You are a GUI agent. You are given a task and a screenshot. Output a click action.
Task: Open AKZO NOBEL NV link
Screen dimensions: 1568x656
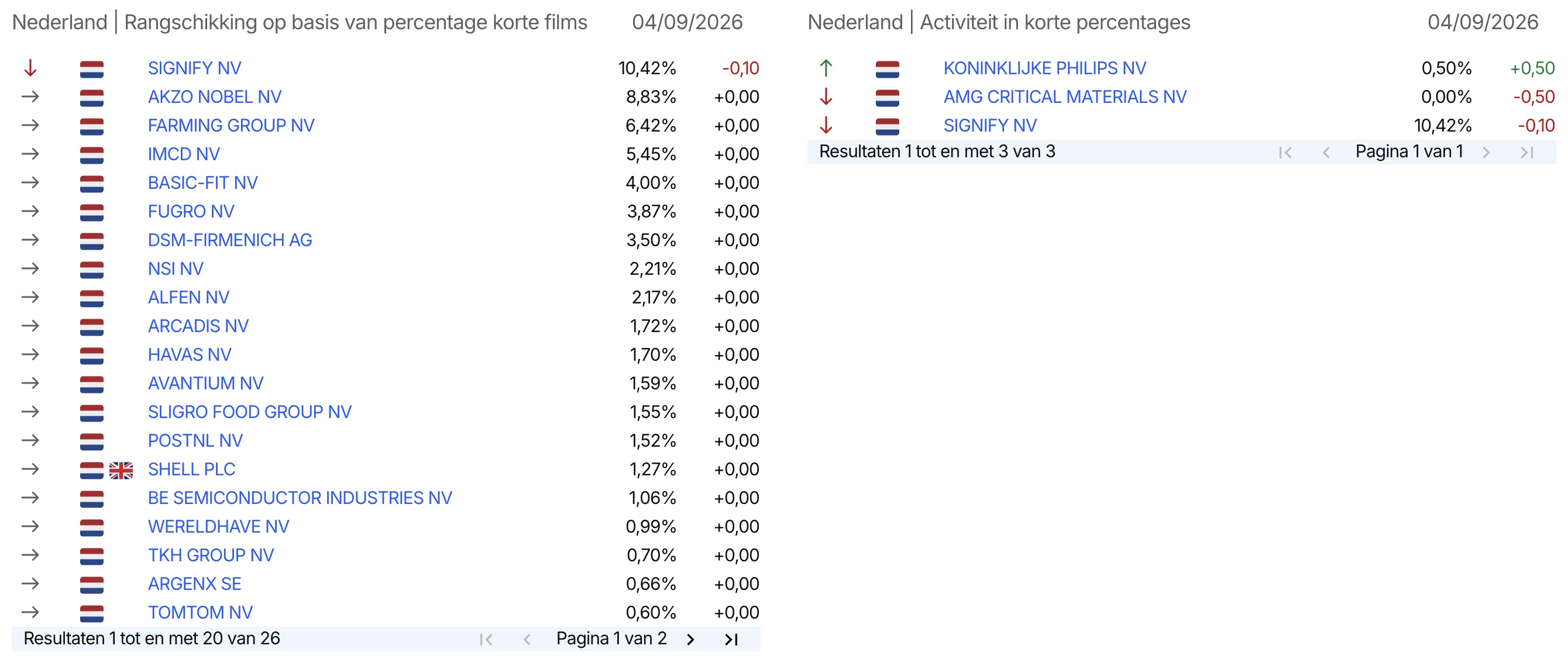tap(215, 96)
